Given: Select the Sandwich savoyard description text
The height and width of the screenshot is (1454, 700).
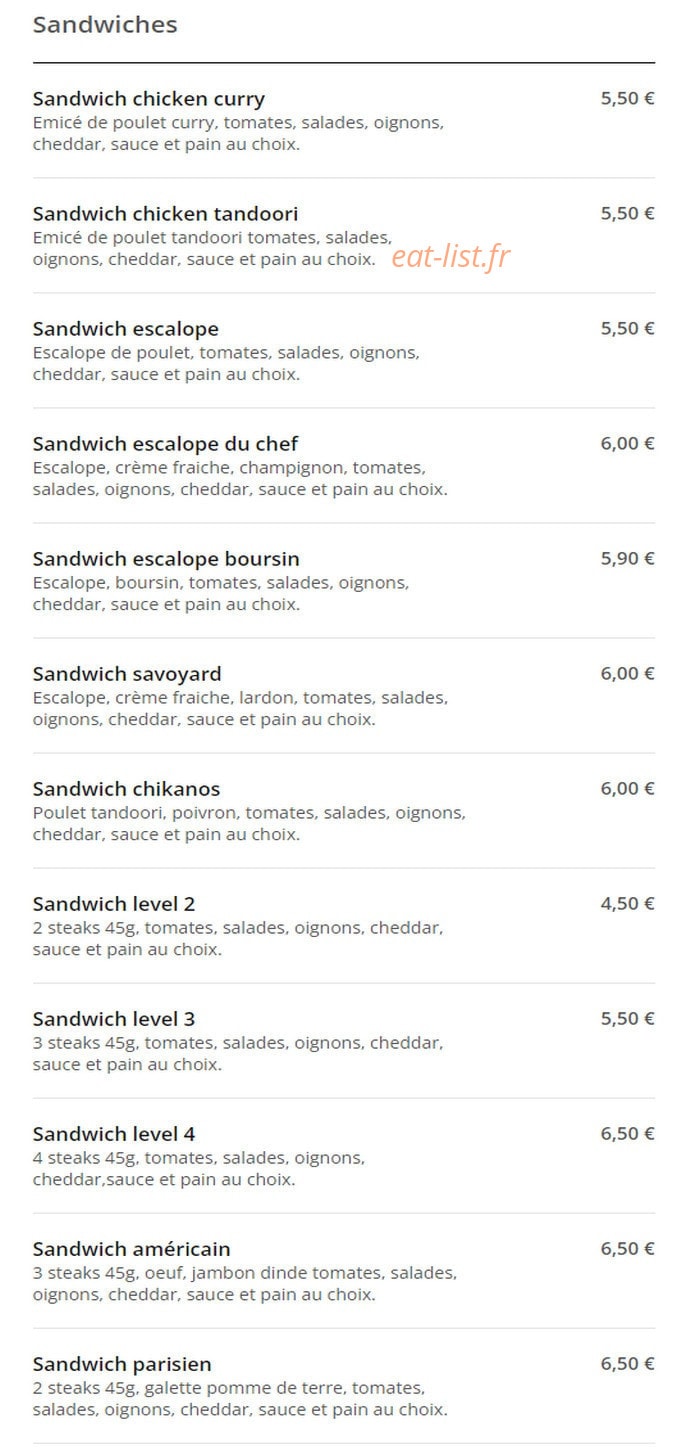Looking at the screenshot, I should tap(240, 708).
